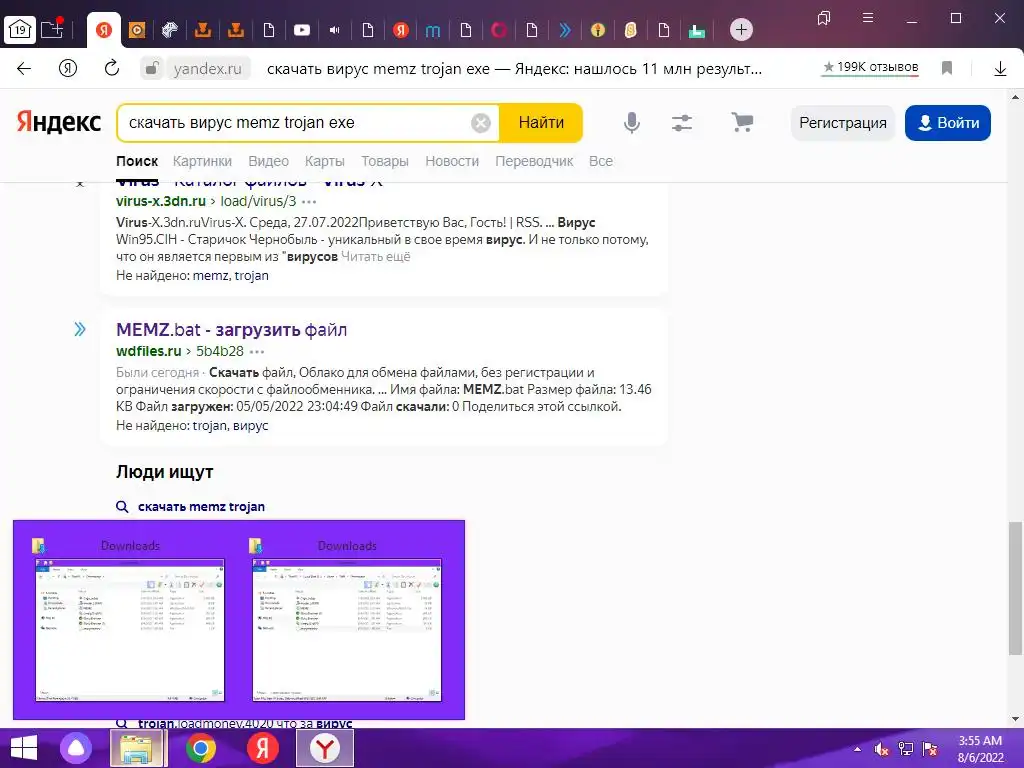Viewport: 1024px width, 768px height.
Task: Switch to the tab with speaker icon
Action: click(x=334, y=30)
